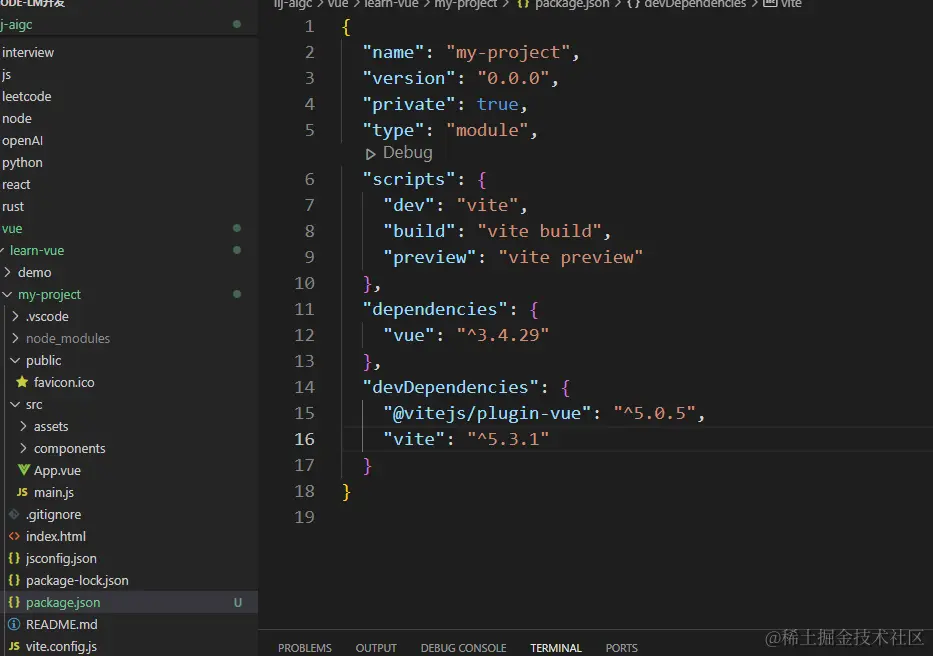Open the OUTPUT panel tab
The height and width of the screenshot is (656, 933).
376,648
